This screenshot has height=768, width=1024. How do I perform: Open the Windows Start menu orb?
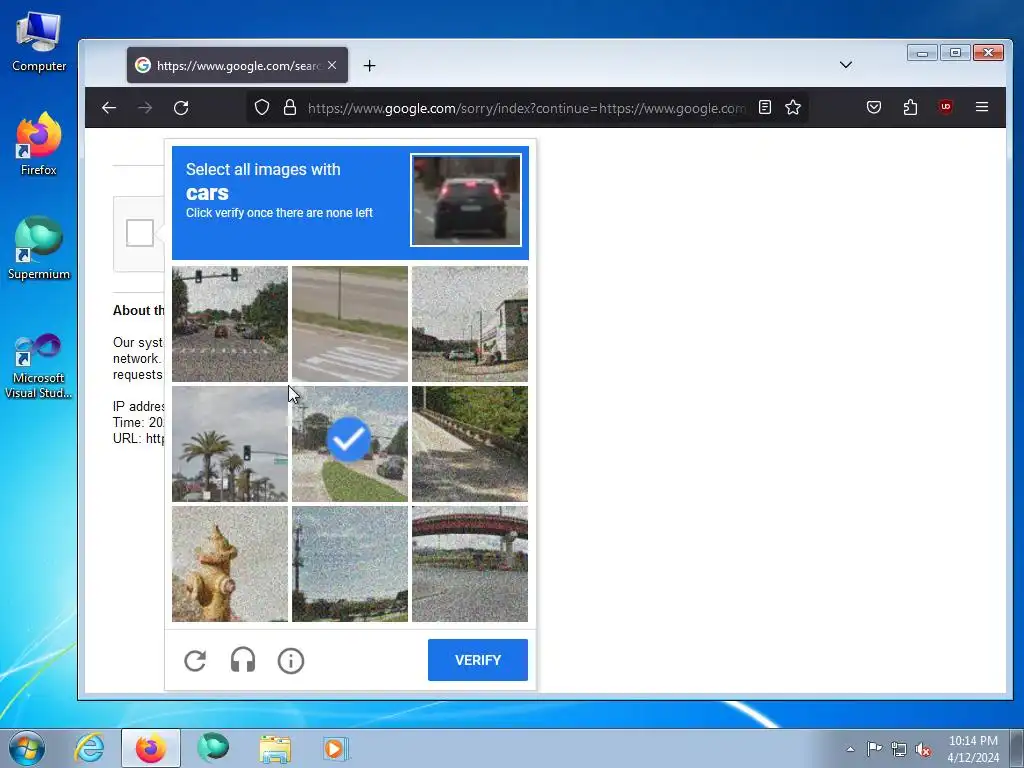point(27,748)
